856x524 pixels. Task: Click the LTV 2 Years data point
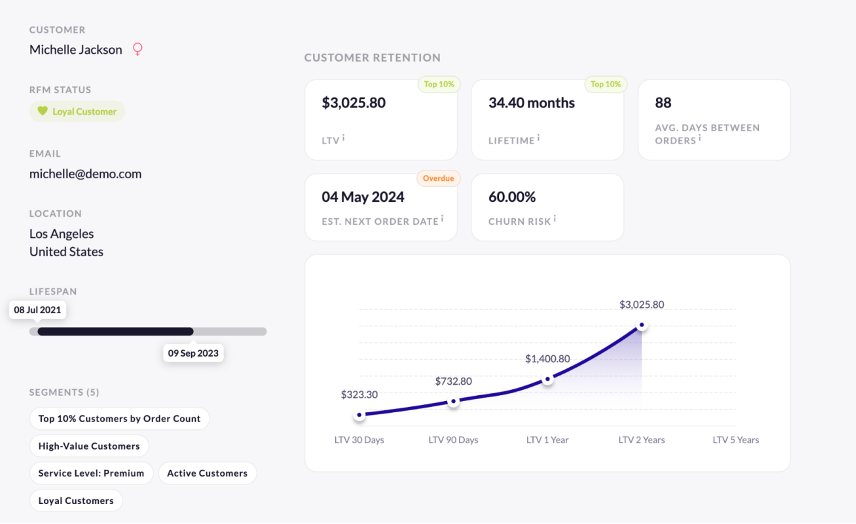[x=642, y=325]
